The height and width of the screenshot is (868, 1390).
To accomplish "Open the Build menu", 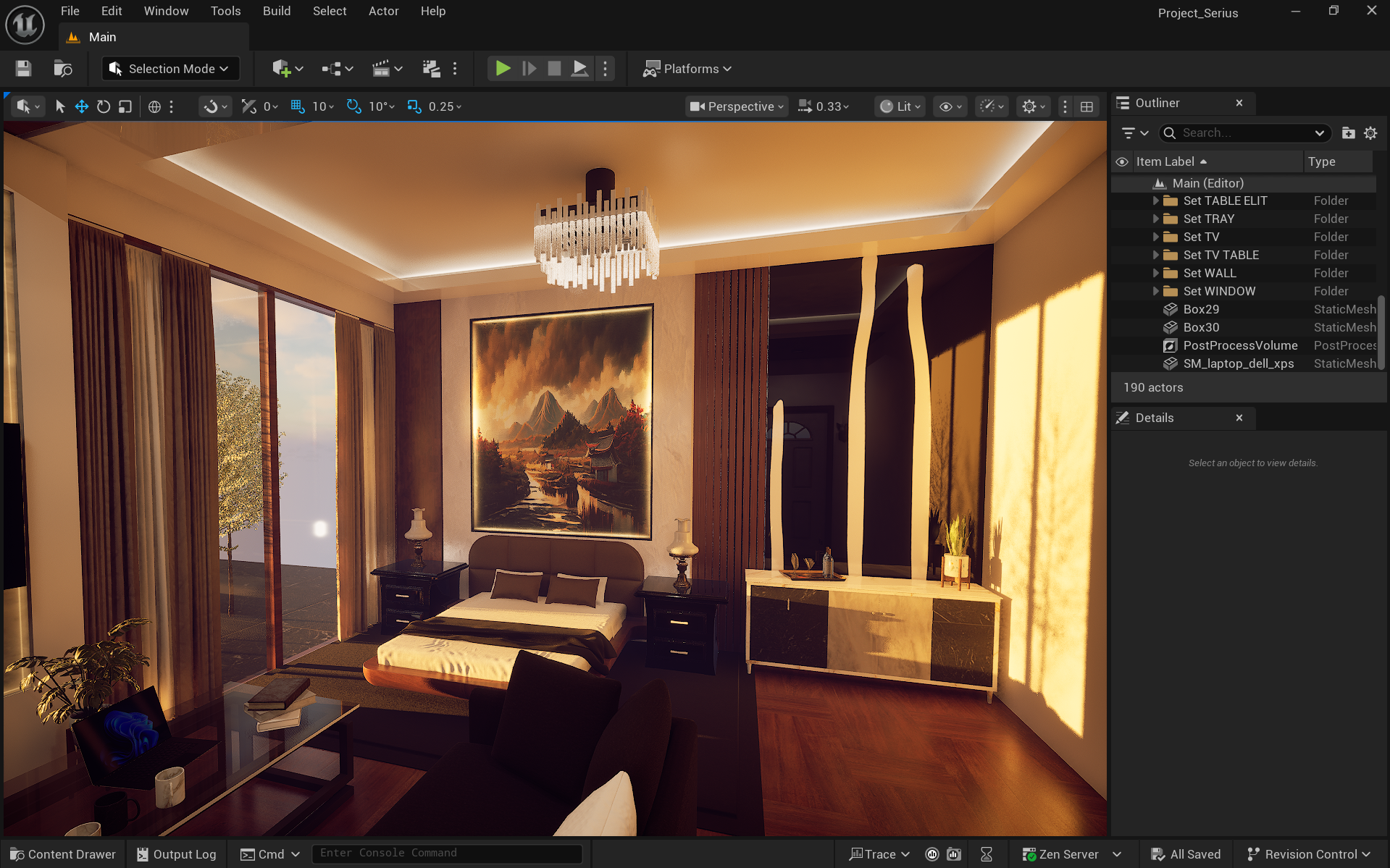I will [276, 11].
